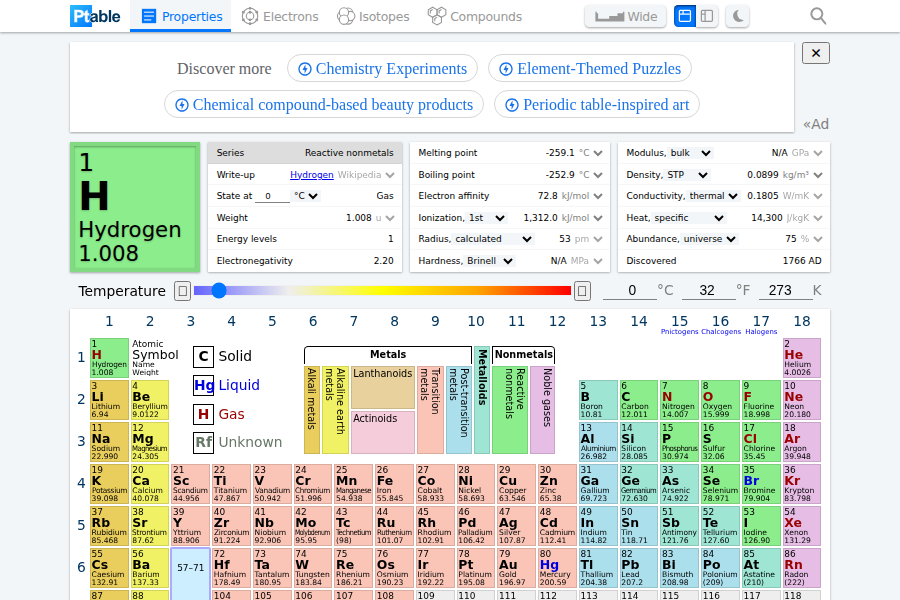The height and width of the screenshot is (600, 900).
Task: Click the Pnictogens group label
Action: coord(680,332)
